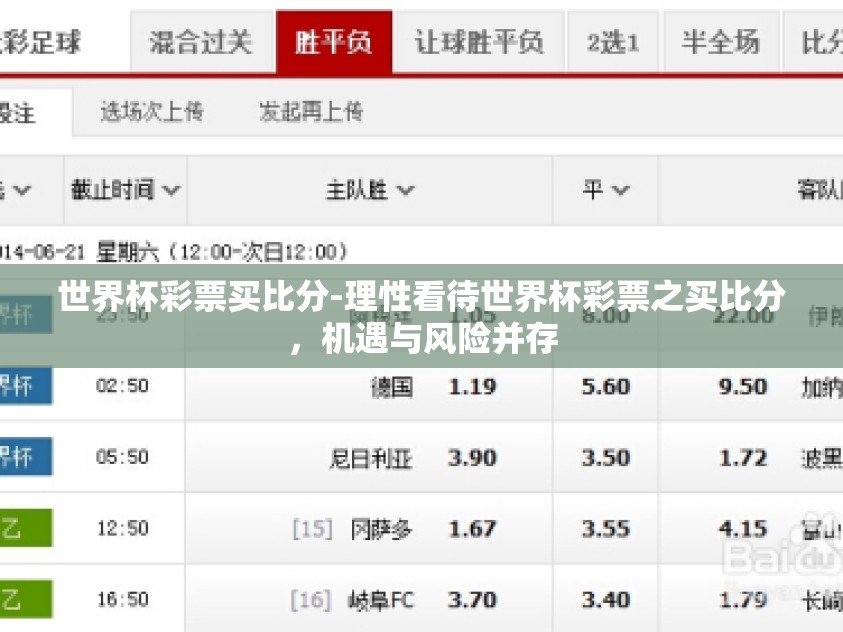Screen dimensions: 843x632
Task: Pick 尼日利亚 home win odds 3.90
Action: click(x=472, y=458)
